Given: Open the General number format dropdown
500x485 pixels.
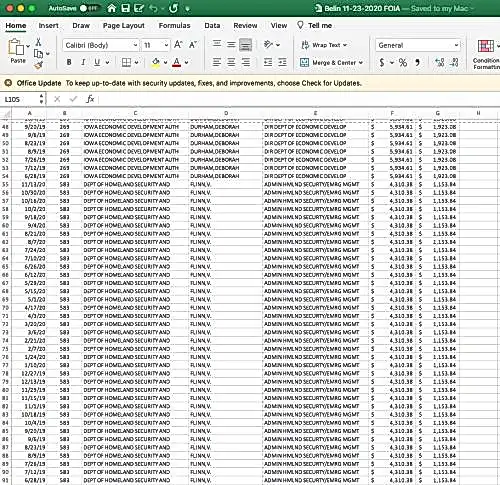Looking at the screenshot, I should point(417,45).
